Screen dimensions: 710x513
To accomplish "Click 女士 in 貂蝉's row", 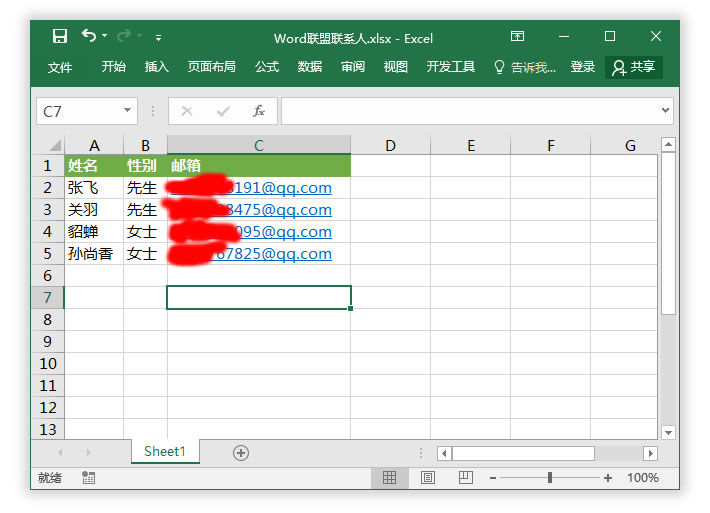I will (x=145, y=232).
